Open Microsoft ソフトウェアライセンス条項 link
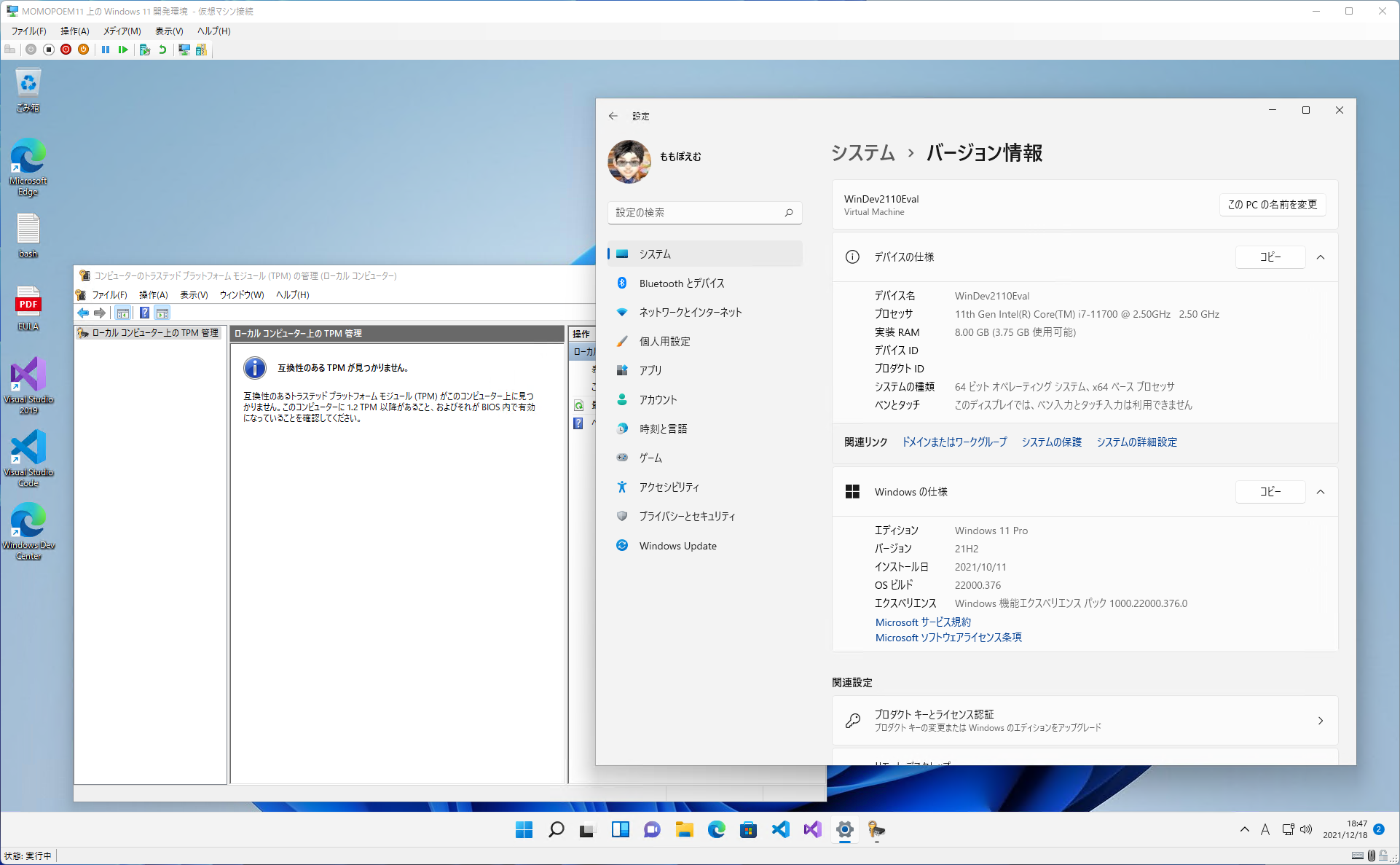The height and width of the screenshot is (865, 1400). [x=948, y=638]
